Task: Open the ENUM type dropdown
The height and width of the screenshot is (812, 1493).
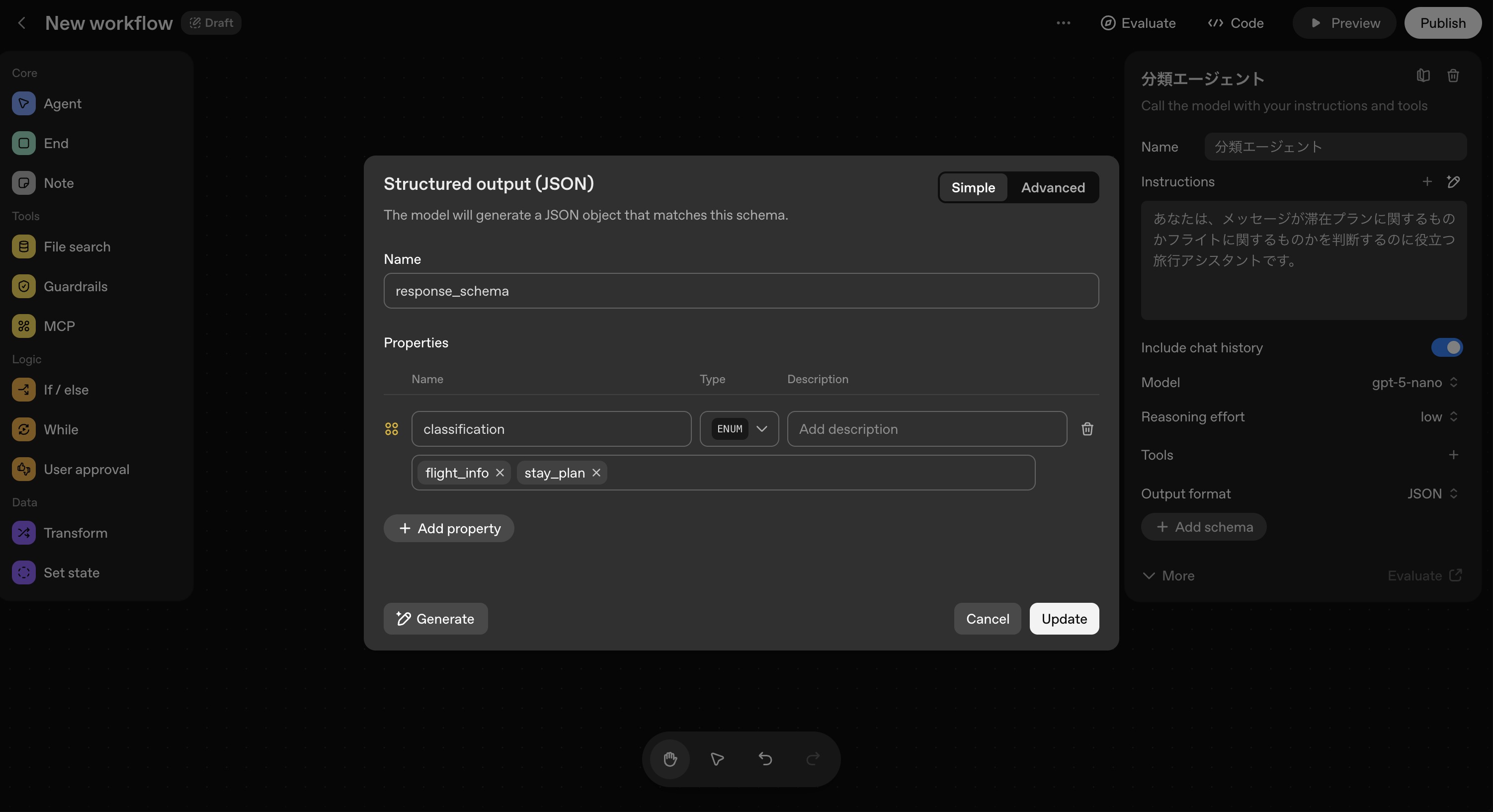Action: click(739, 429)
